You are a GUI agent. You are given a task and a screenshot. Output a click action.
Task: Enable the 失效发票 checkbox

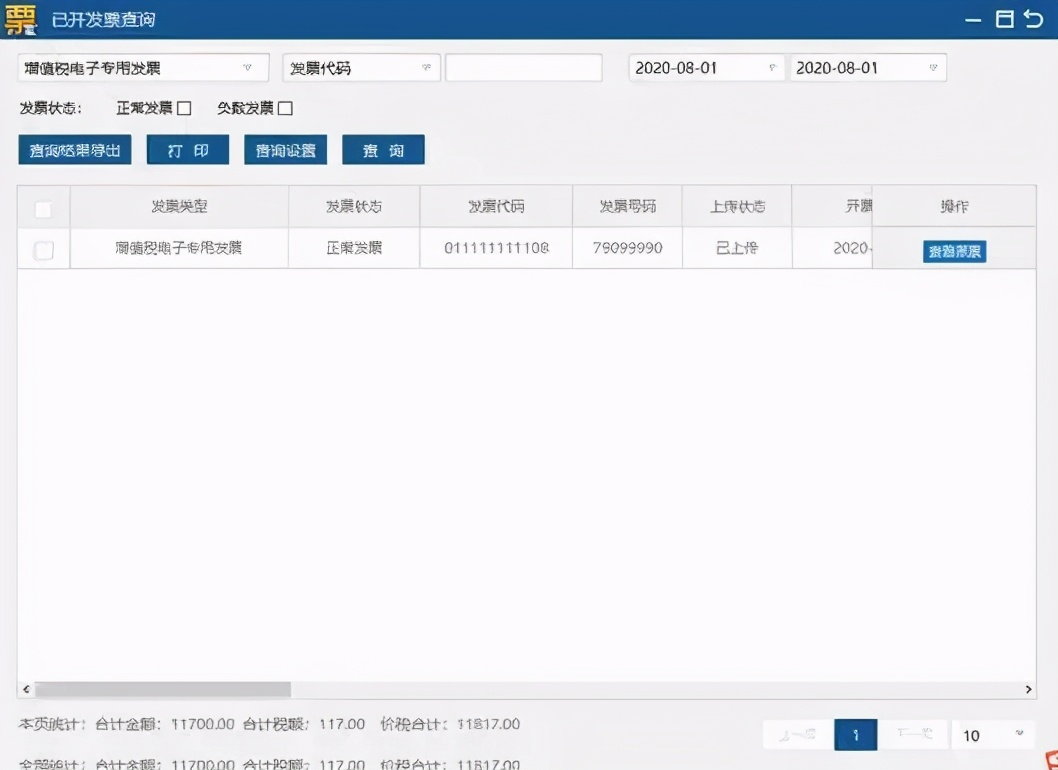[x=285, y=108]
